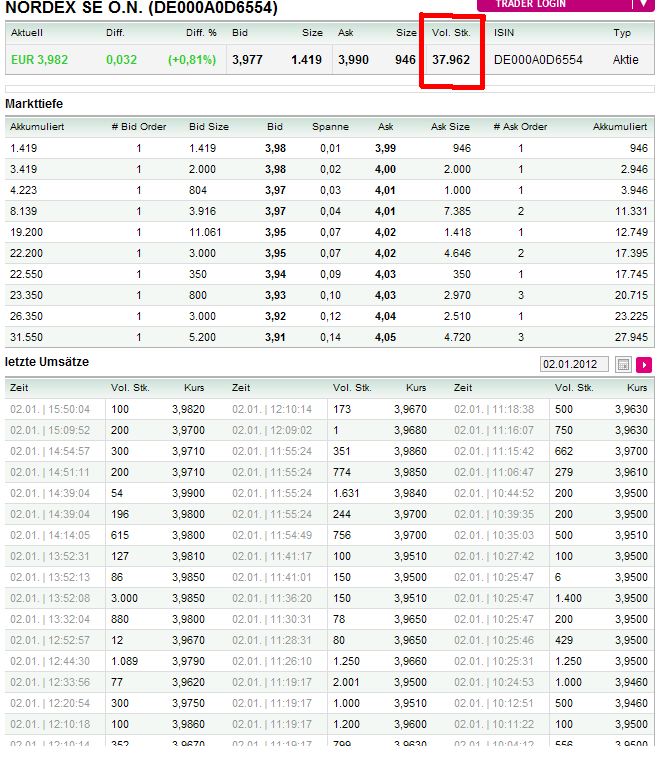Click the trade time 13:52:08
665x762 pixels.
(50, 598)
